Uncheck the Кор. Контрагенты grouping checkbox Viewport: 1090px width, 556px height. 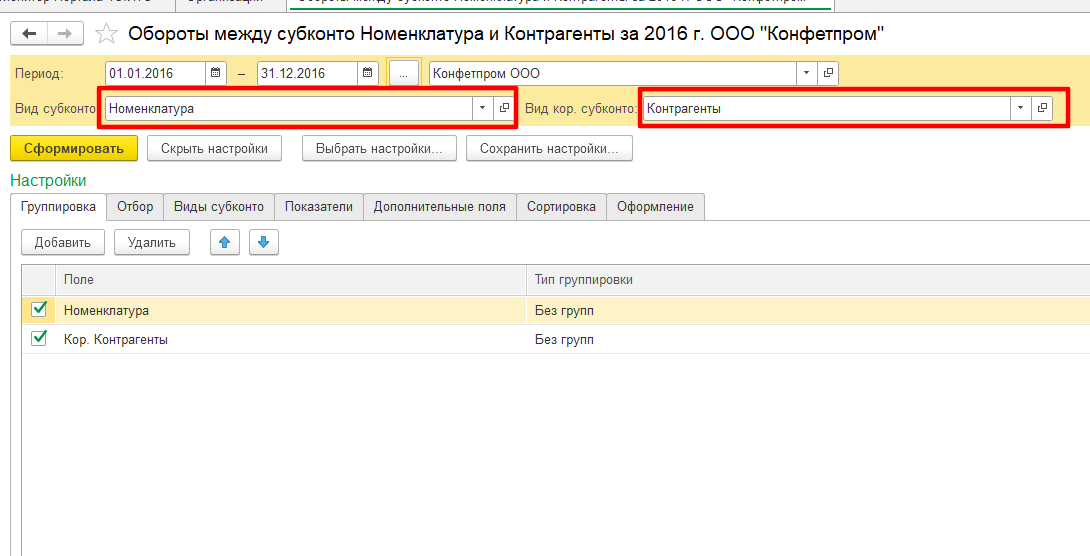40,338
